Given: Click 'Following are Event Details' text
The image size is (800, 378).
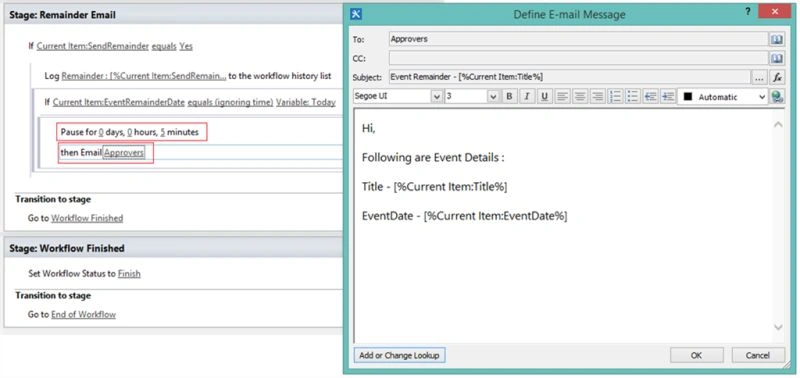Looking at the screenshot, I should tap(433, 158).
